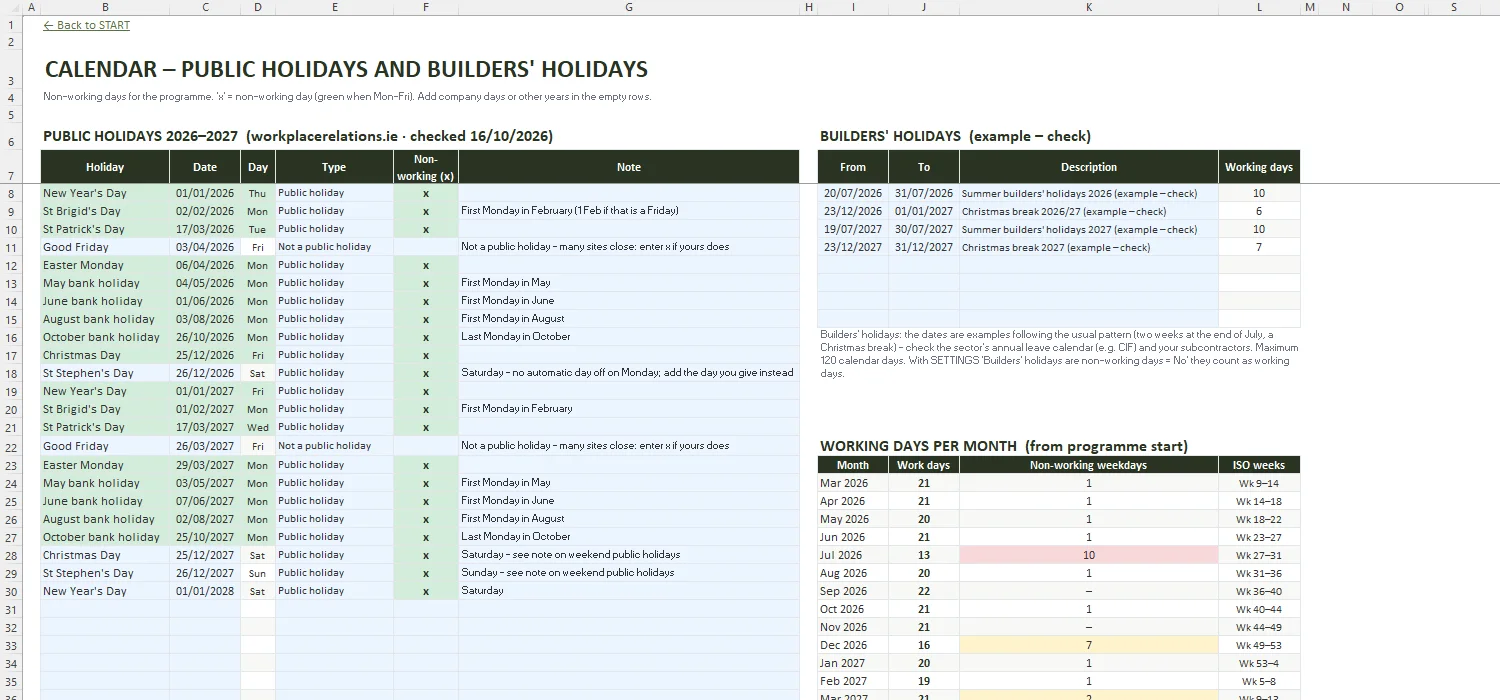
Task: Click Dec 2026 non-working weekdays value 7
Action: click(x=1089, y=645)
